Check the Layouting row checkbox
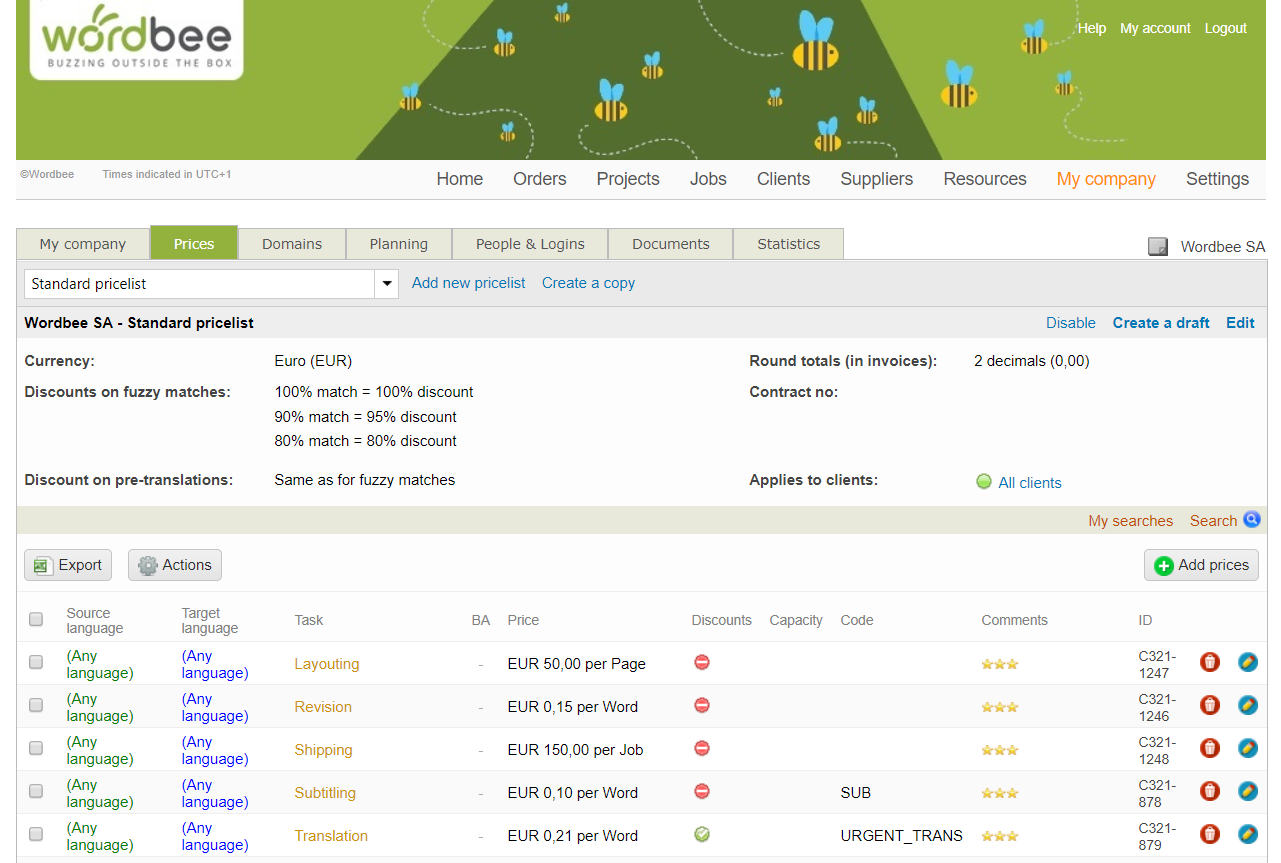The width and height of the screenshot is (1281, 863). tap(36, 662)
